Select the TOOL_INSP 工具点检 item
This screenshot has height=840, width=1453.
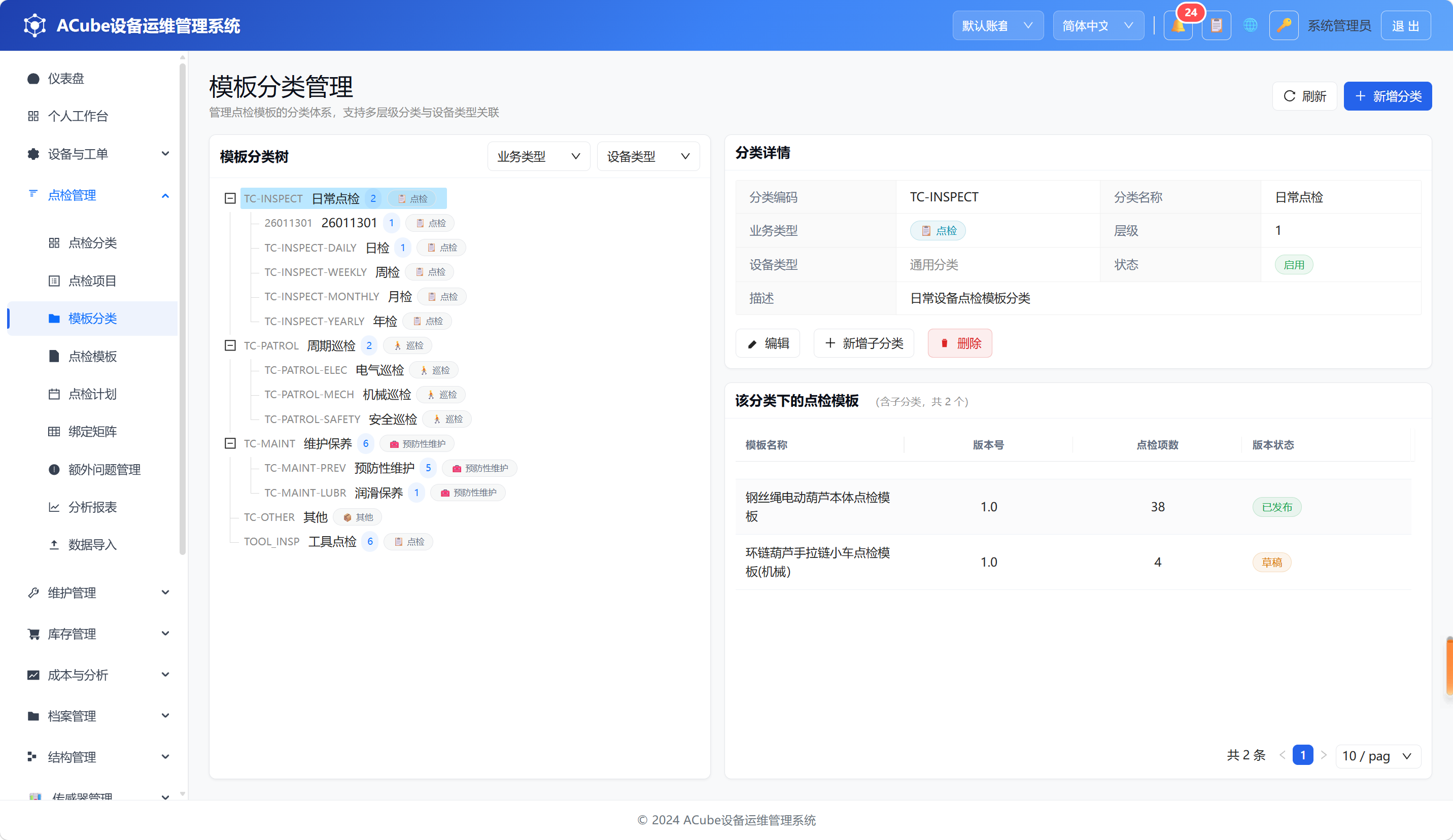[x=337, y=542]
